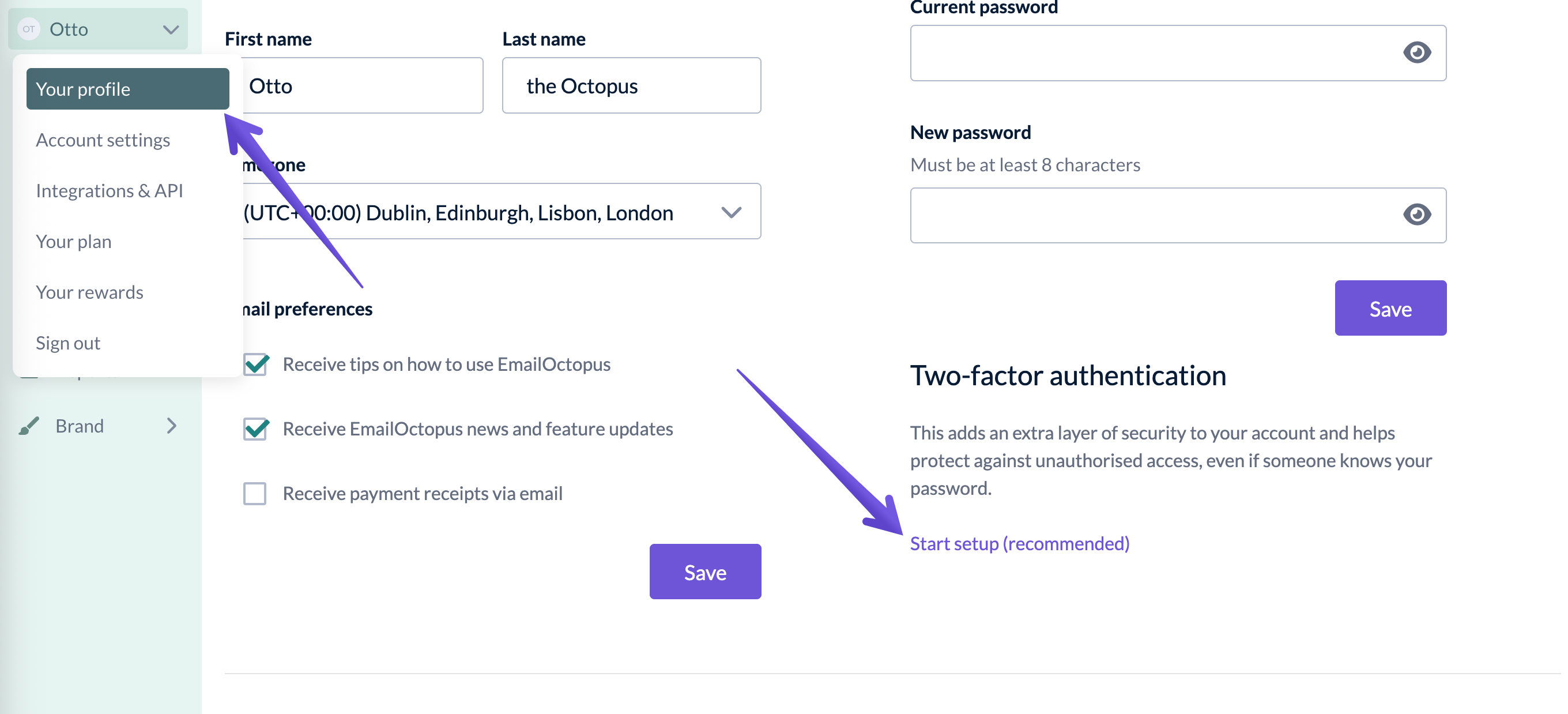Click the Otto avatar icon

[x=29, y=29]
